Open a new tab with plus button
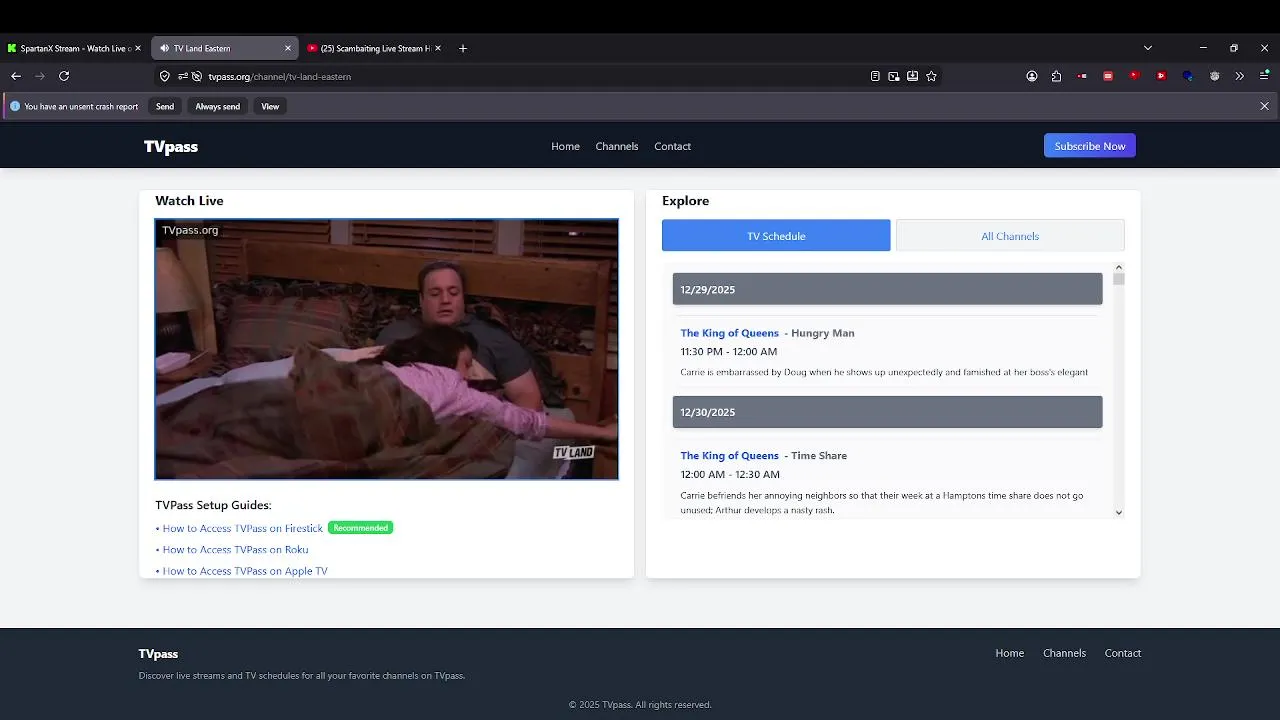 click(x=462, y=48)
